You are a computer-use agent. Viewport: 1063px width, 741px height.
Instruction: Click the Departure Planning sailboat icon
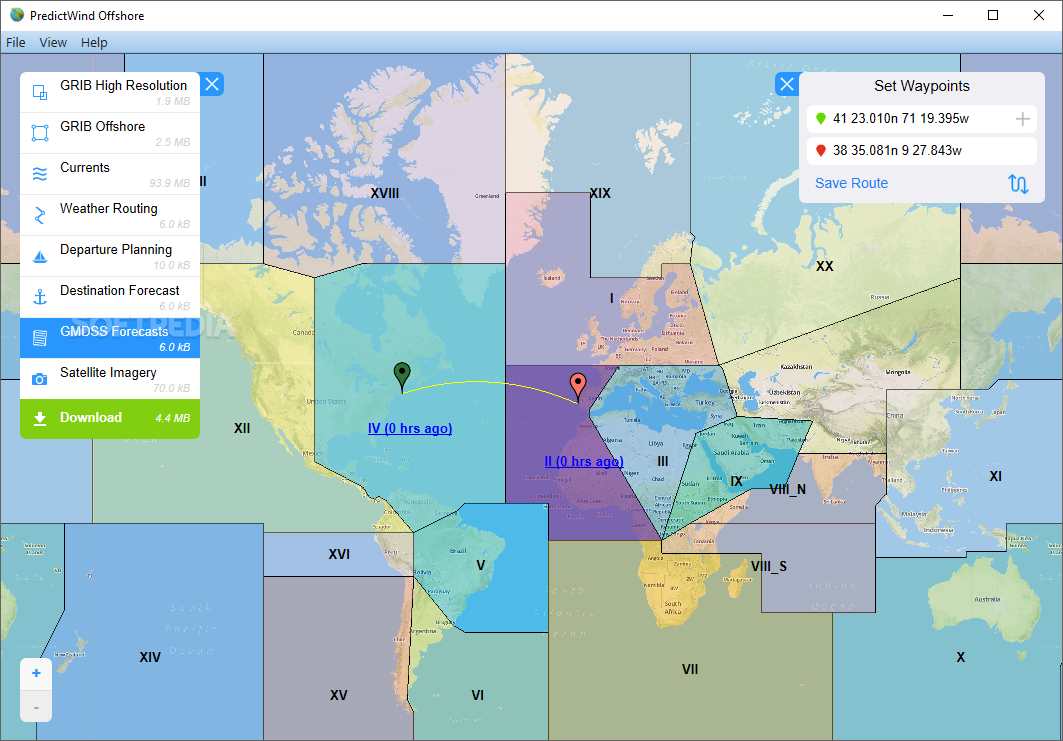coord(40,256)
